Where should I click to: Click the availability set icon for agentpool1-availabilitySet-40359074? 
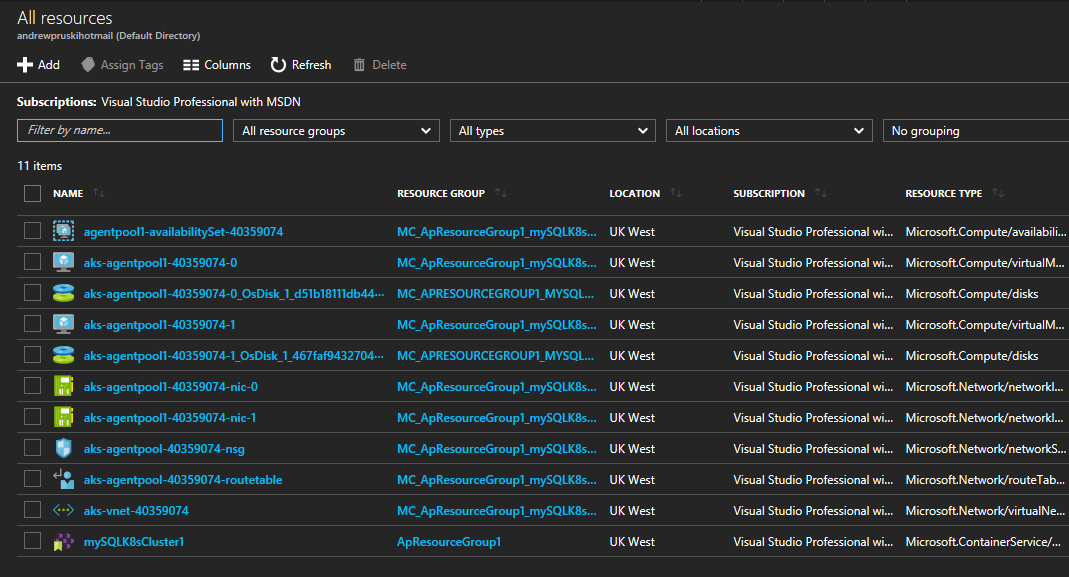point(63,231)
